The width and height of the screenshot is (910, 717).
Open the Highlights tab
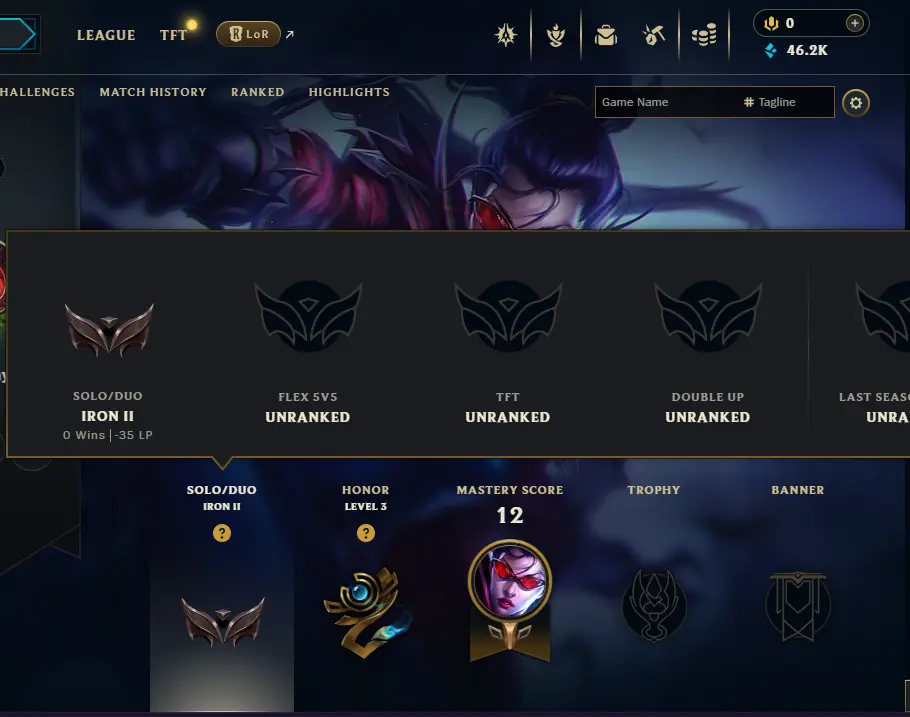(349, 92)
